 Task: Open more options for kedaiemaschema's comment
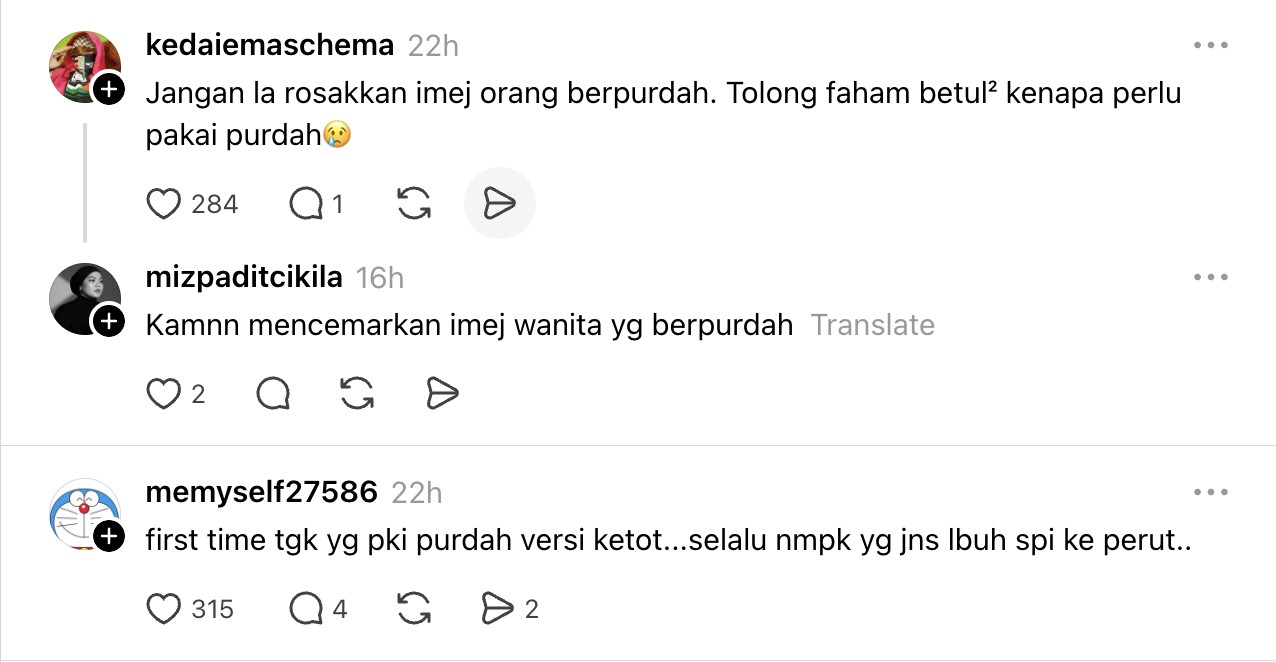coord(1210,46)
